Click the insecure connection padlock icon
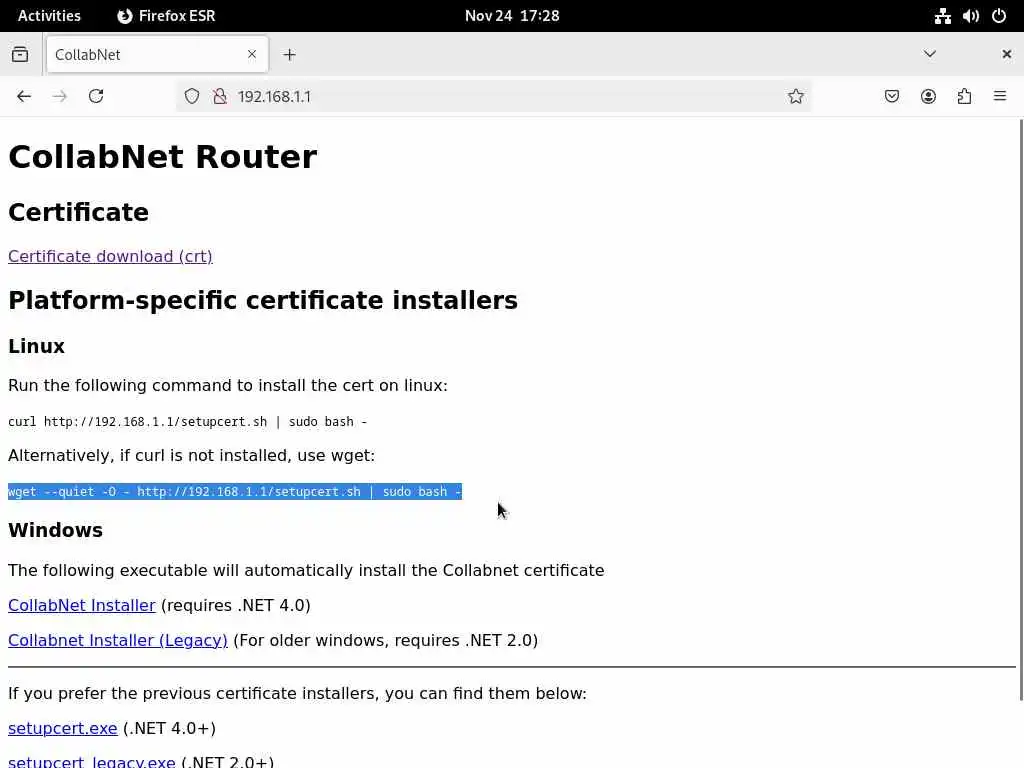The height and width of the screenshot is (768, 1024). [x=220, y=97]
